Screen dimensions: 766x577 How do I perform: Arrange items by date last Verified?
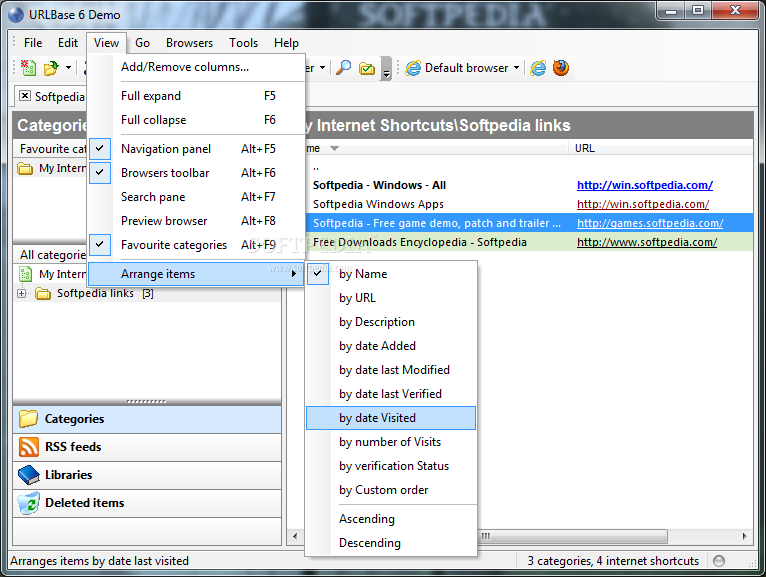click(x=391, y=394)
